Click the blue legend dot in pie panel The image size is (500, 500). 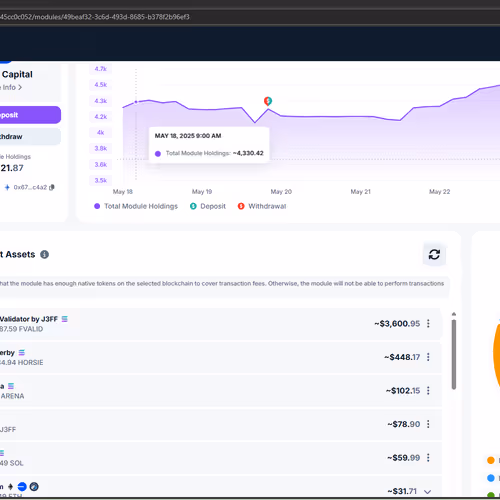[x=491, y=478]
